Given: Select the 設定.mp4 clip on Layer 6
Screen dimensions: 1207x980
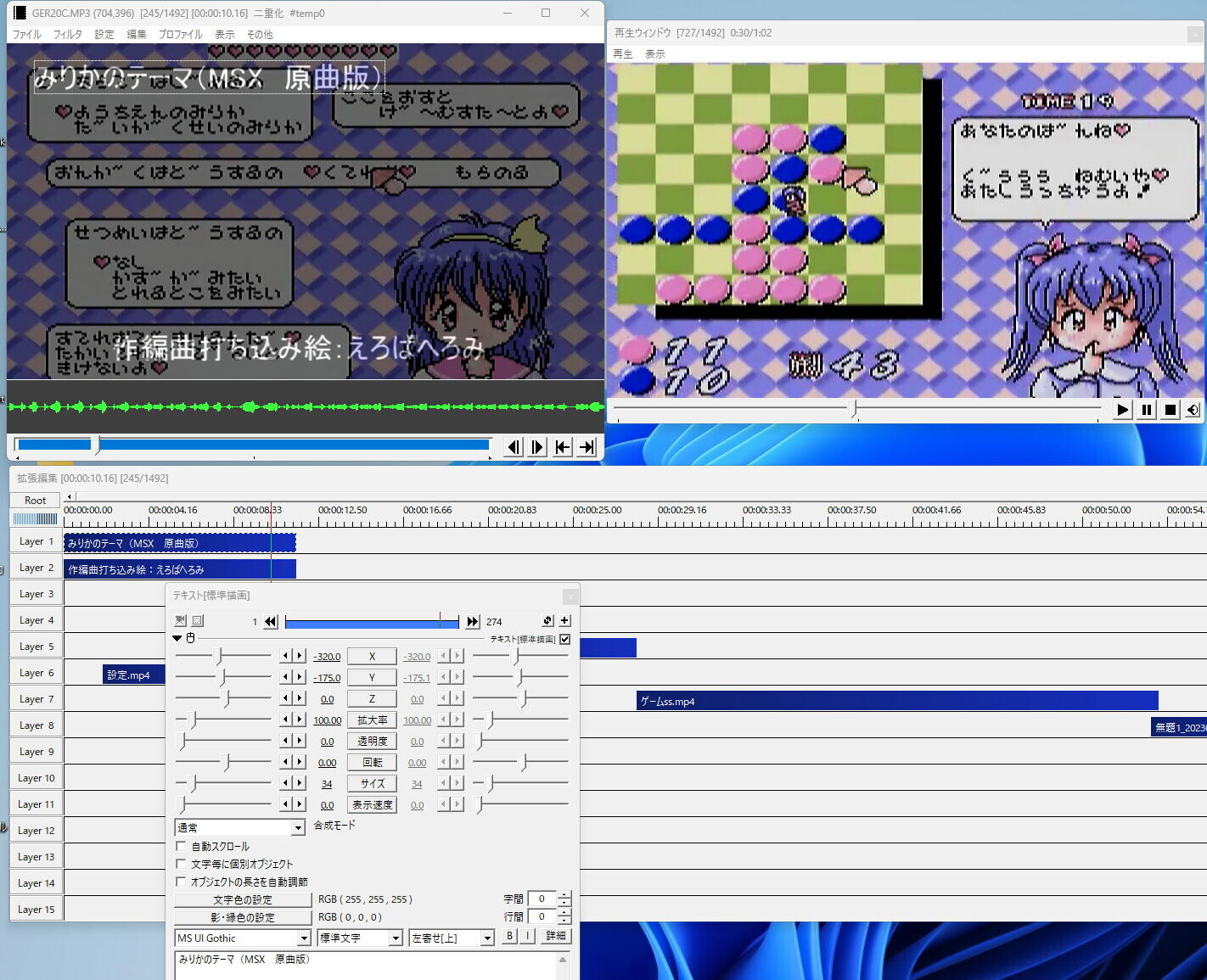Looking at the screenshot, I should pyautogui.click(x=134, y=675).
